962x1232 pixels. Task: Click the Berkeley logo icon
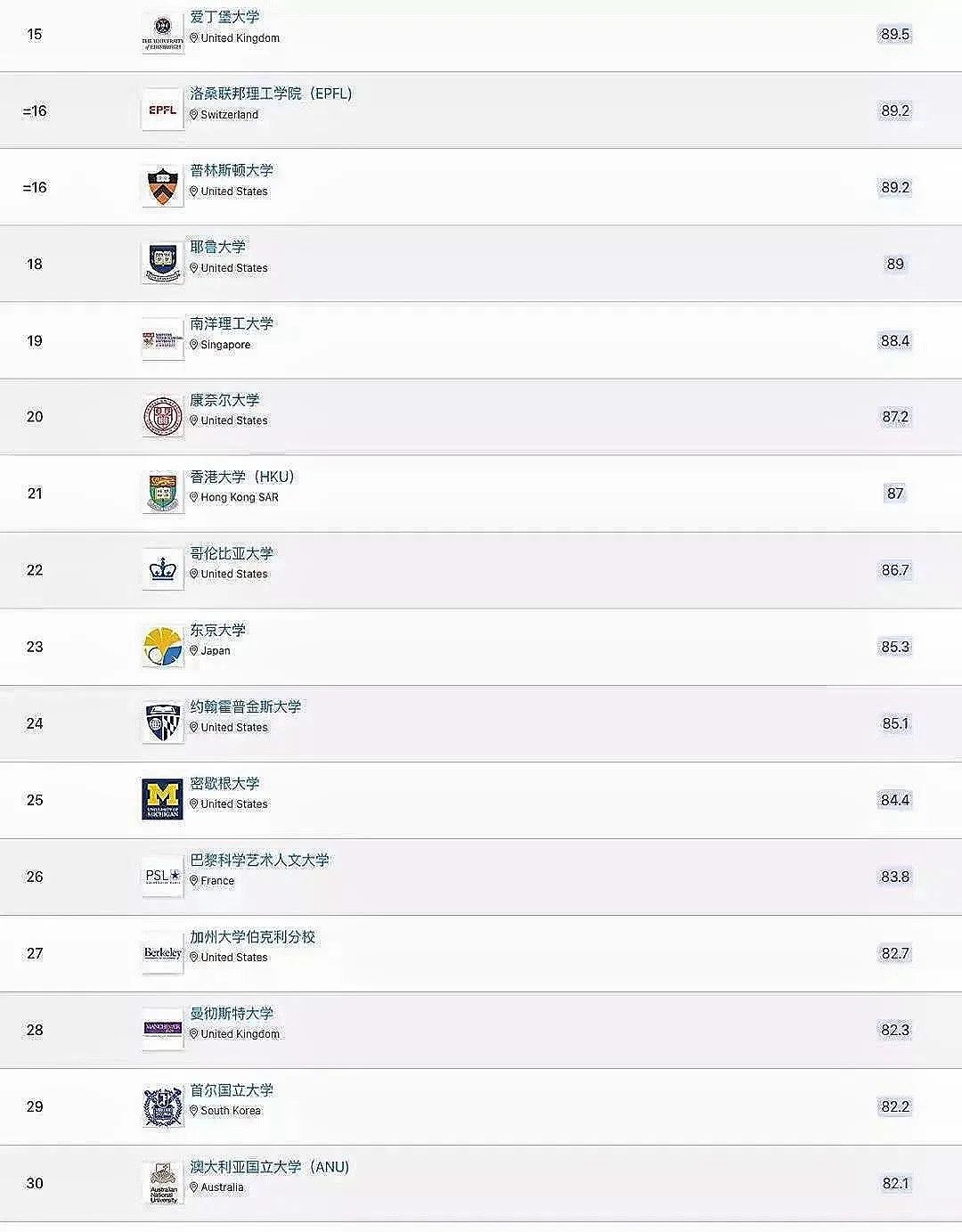pyautogui.click(x=162, y=953)
